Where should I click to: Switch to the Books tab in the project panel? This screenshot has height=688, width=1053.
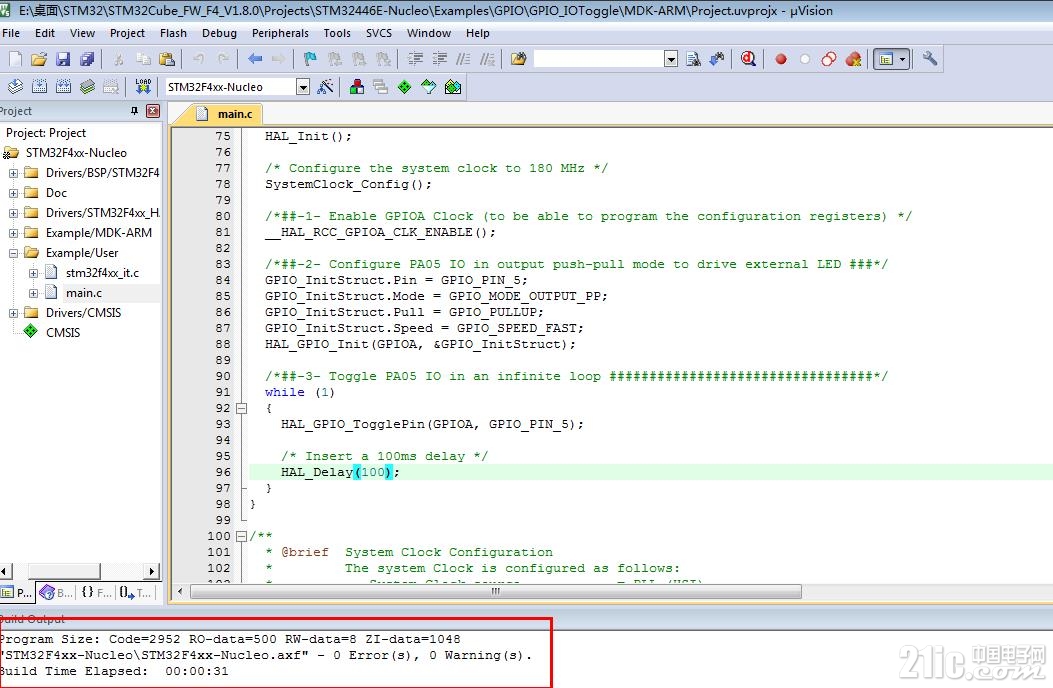click(x=56, y=592)
